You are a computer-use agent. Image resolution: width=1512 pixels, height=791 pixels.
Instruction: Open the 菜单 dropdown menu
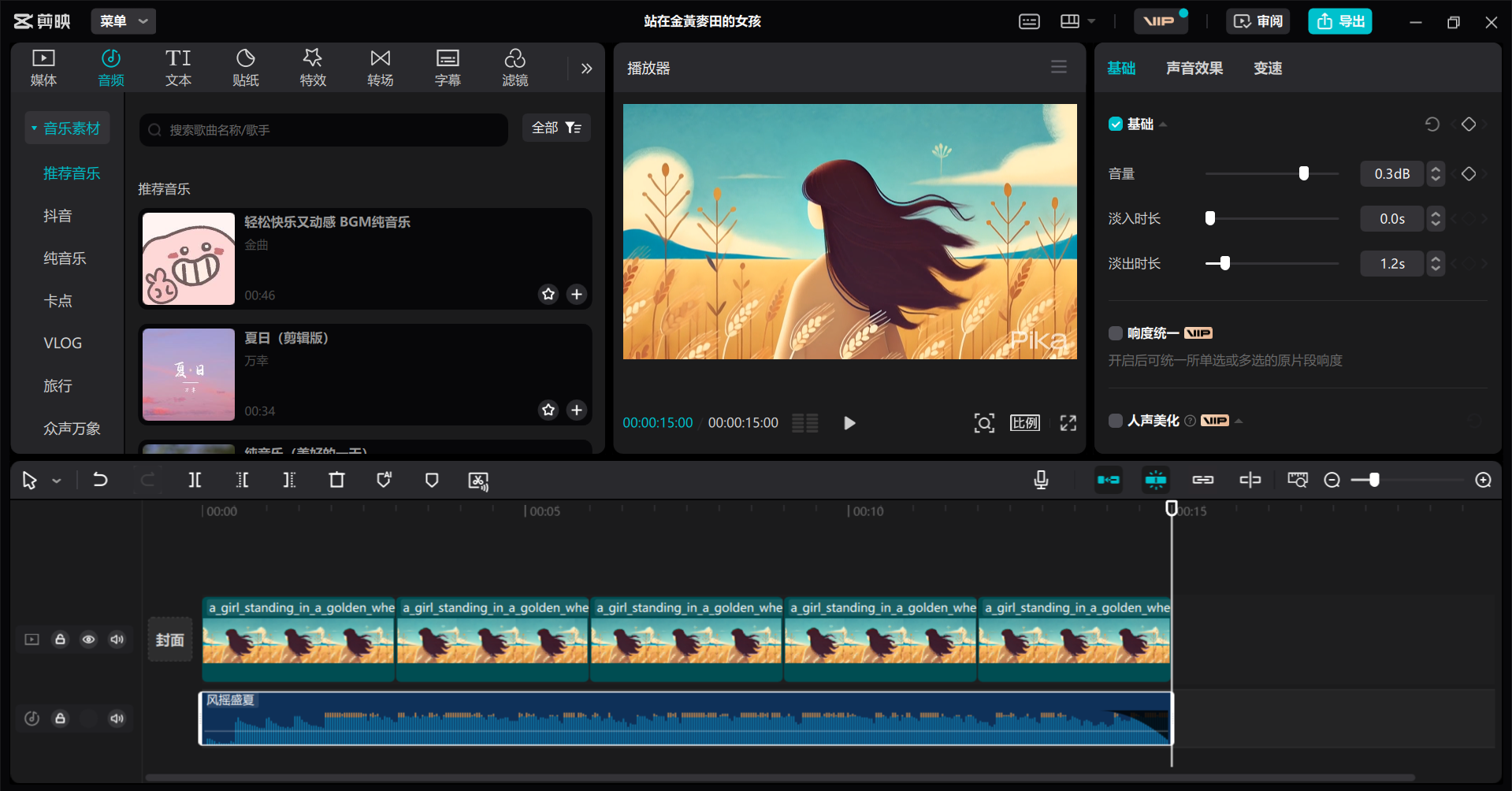[x=123, y=21]
